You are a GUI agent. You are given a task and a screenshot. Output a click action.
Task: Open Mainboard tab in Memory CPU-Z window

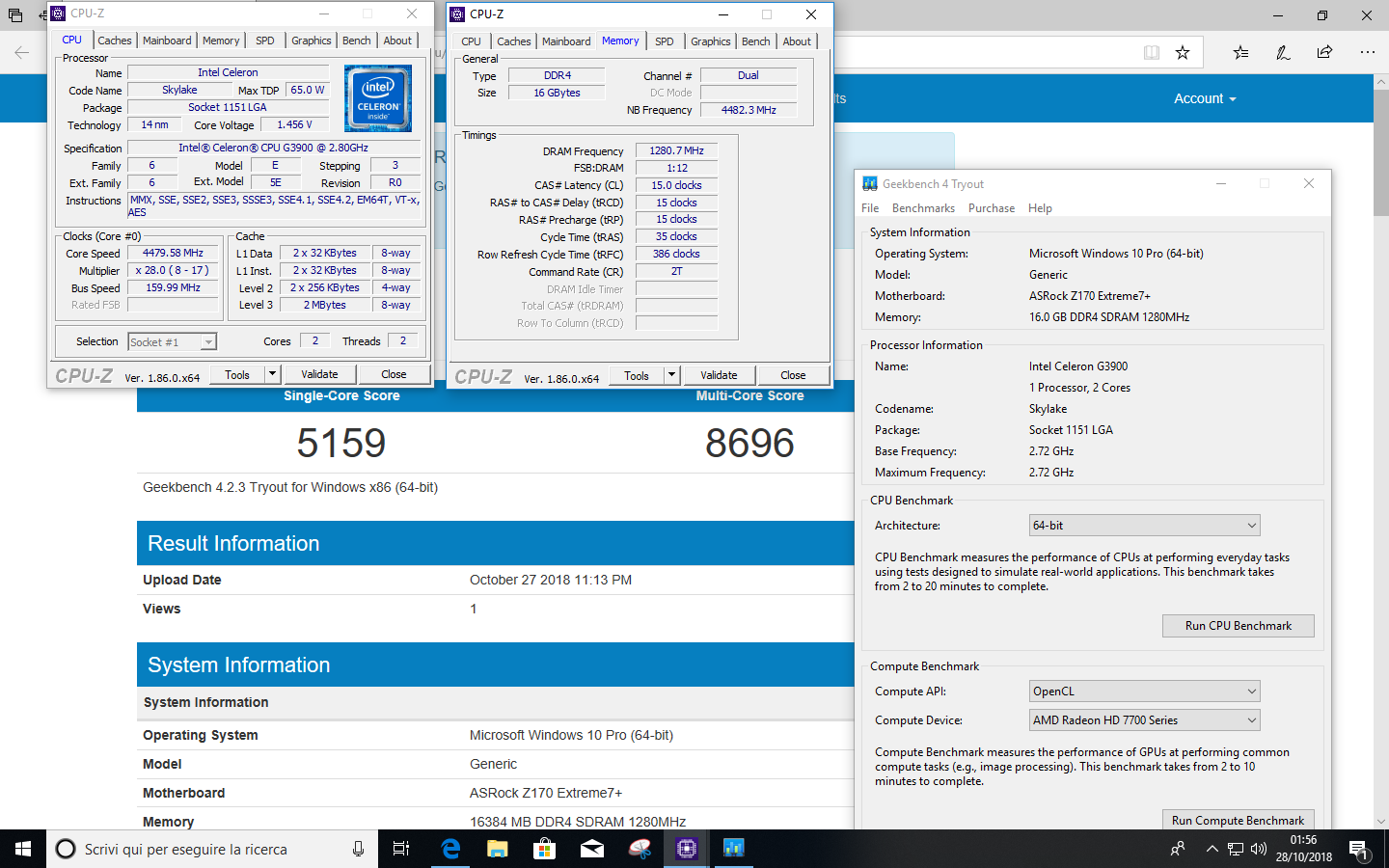click(x=566, y=41)
